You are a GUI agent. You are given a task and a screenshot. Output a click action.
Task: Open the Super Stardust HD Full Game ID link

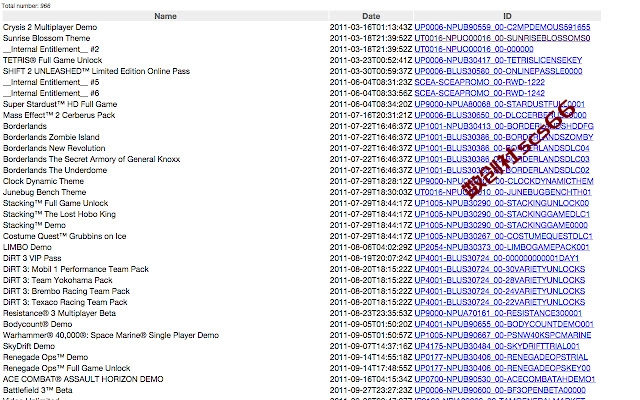coord(500,104)
